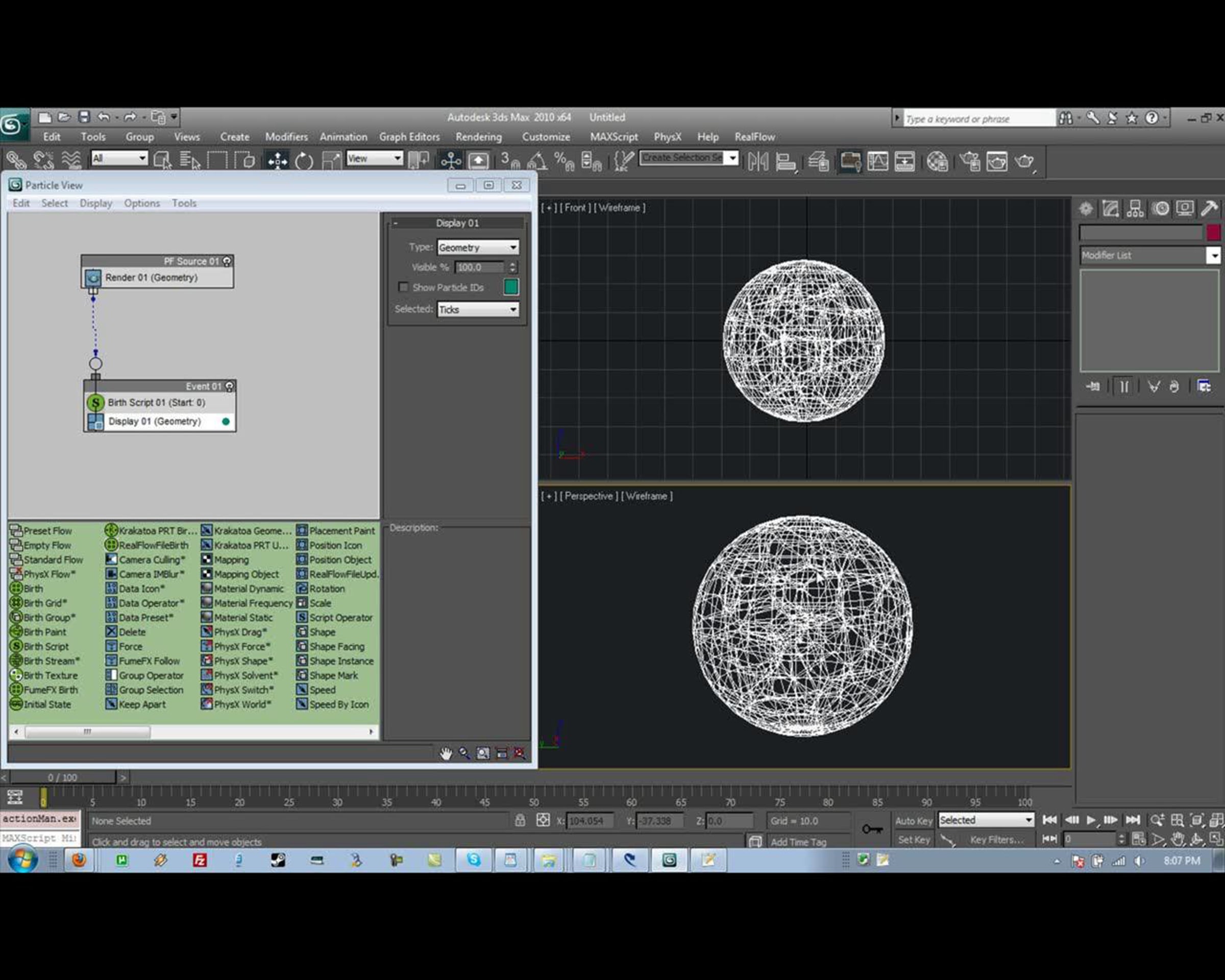Click Add Time Tag
The width and height of the screenshot is (1225, 980).
[x=798, y=841]
